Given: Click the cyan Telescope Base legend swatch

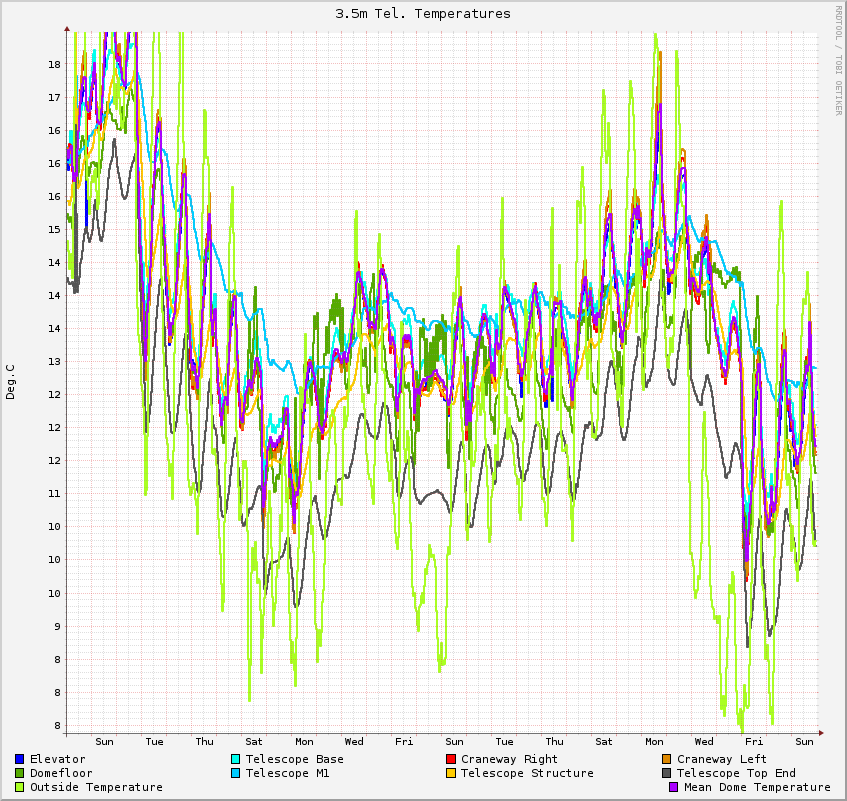Looking at the screenshot, I should [235, 759].
